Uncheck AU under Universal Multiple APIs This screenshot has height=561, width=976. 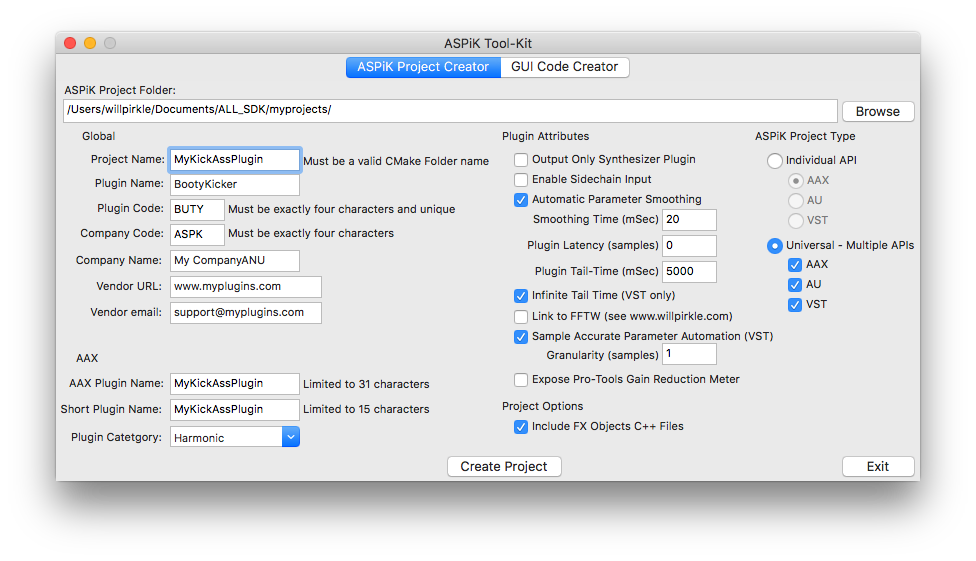(x=795, y=285)
